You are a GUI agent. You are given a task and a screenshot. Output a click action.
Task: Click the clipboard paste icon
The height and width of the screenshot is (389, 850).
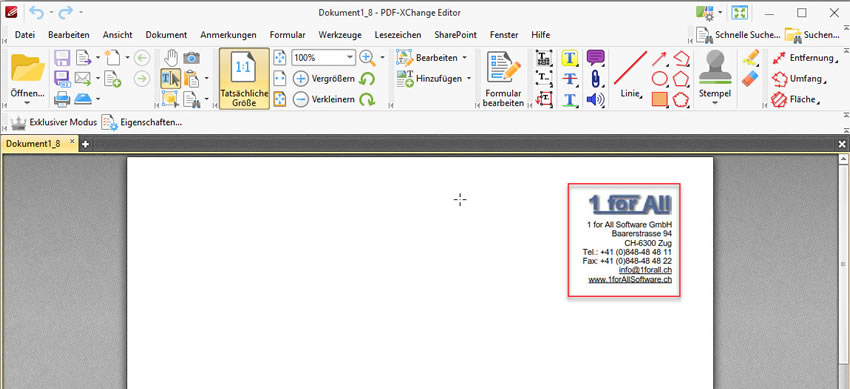point(191,79)
